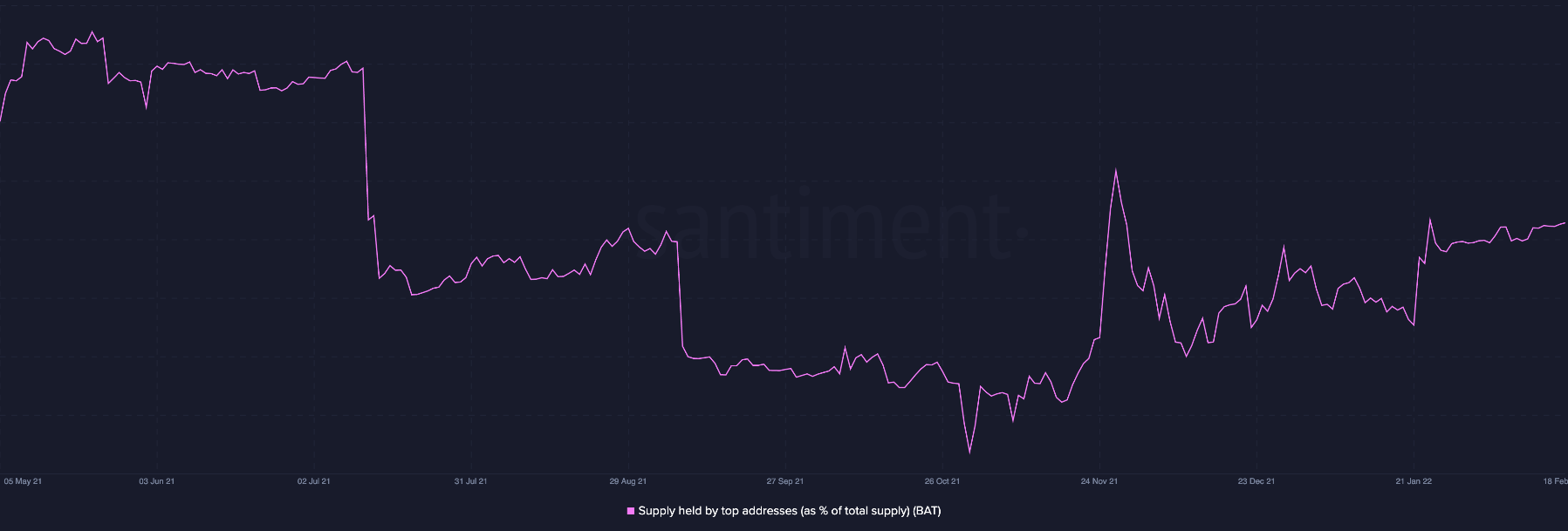
Task: Select the '31 Jul 21' axis label
Action: click(471, 481)
